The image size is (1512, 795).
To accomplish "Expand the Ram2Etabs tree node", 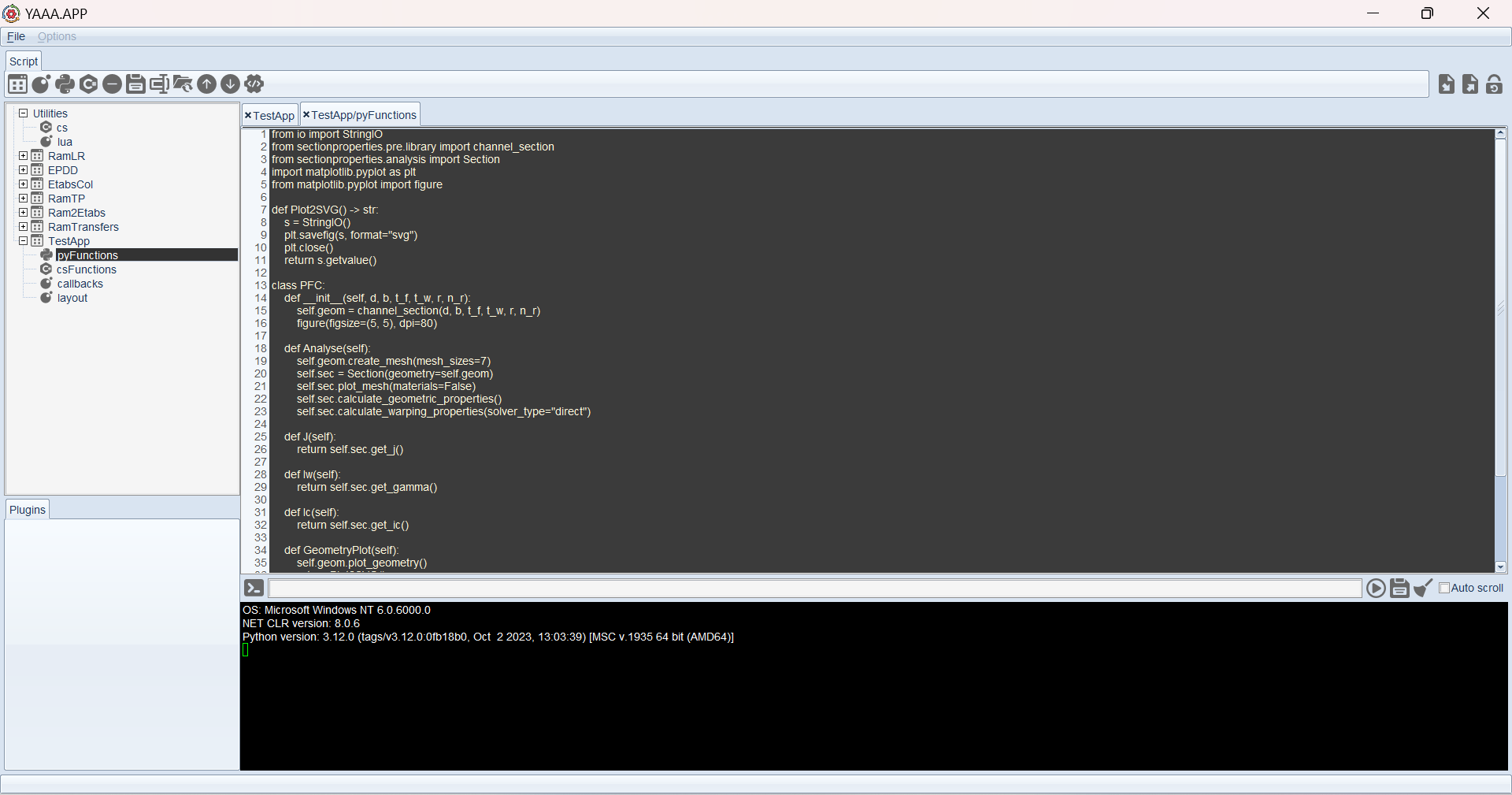I will (x=24, y=212).
